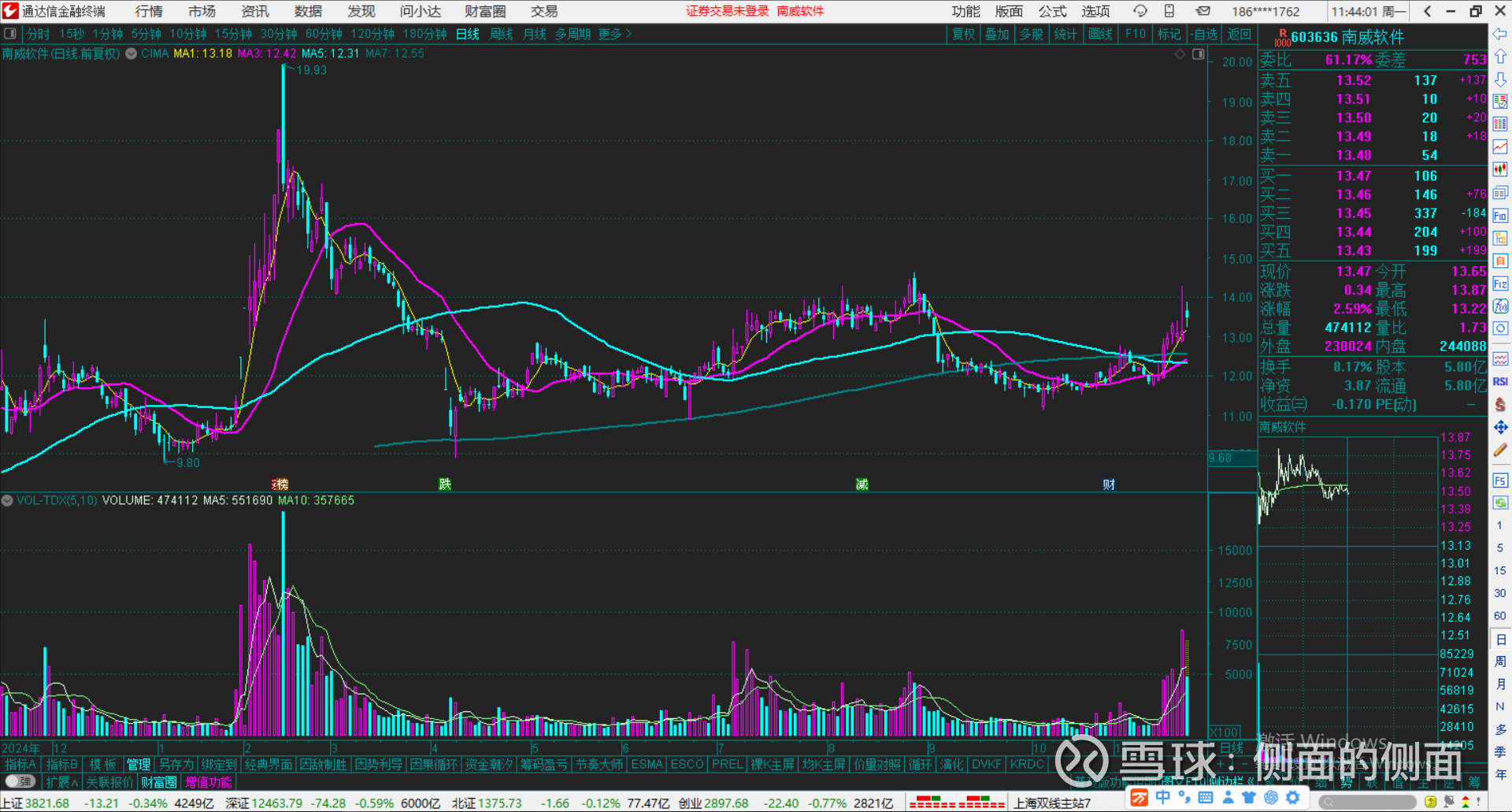The width and height of the screenshot is (1512, 812).
Task: Open the 功能 menu
Action: click(965, 11)
